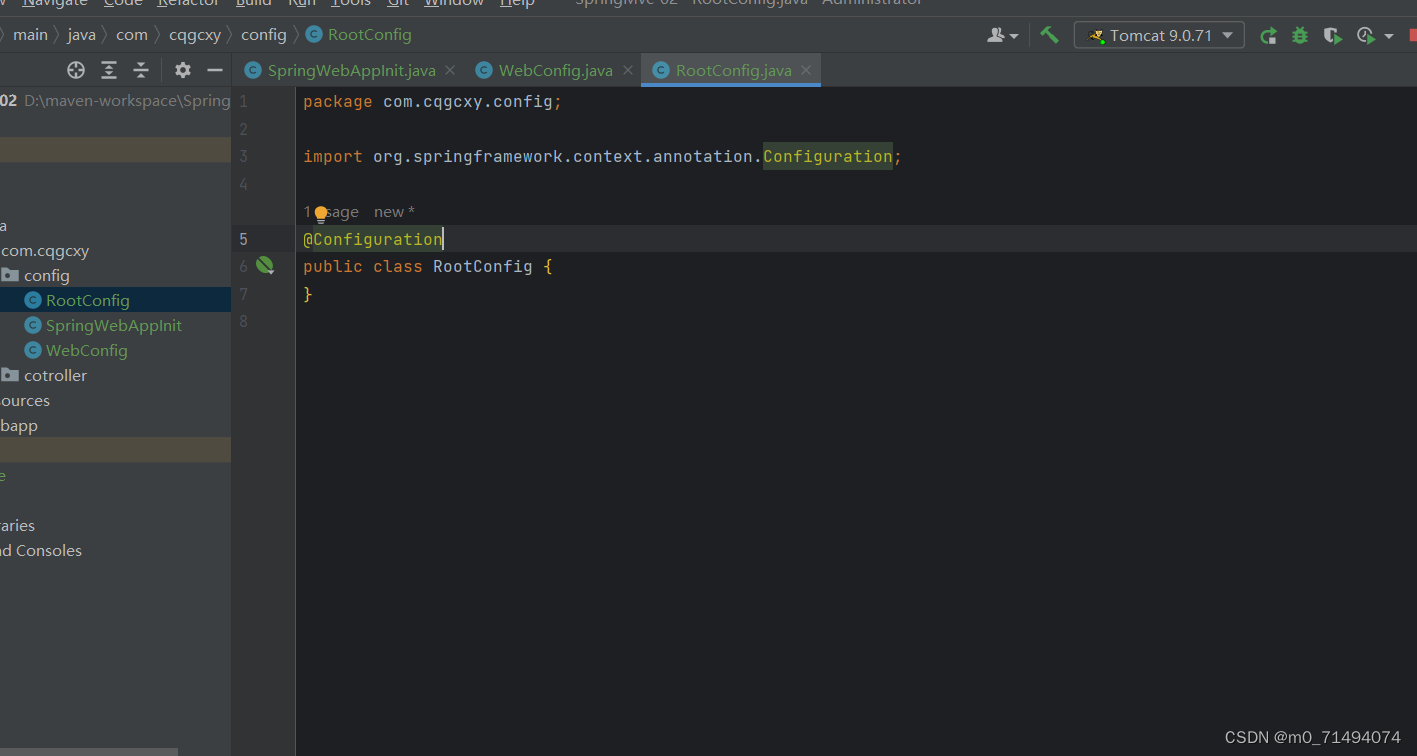Close the SpringWebAppInit.java tab

coord(450,70)
